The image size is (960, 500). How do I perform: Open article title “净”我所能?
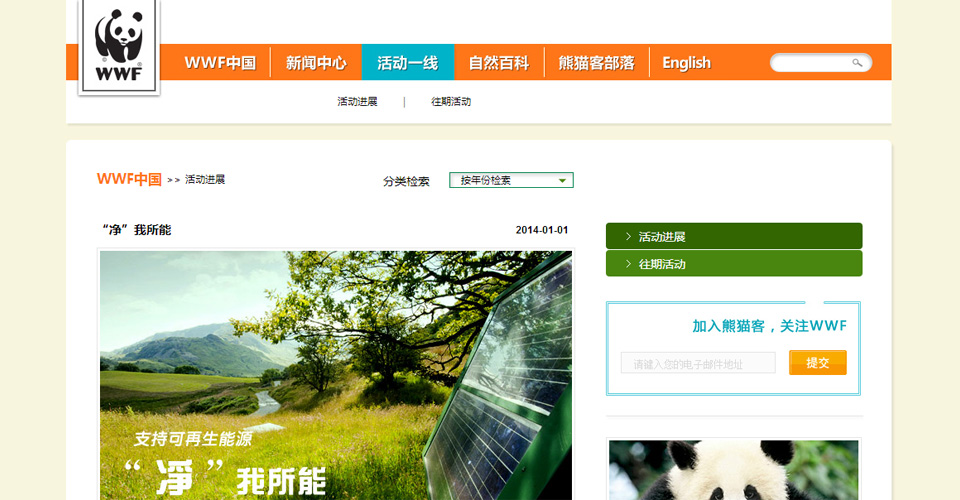(x=137, y=230)
